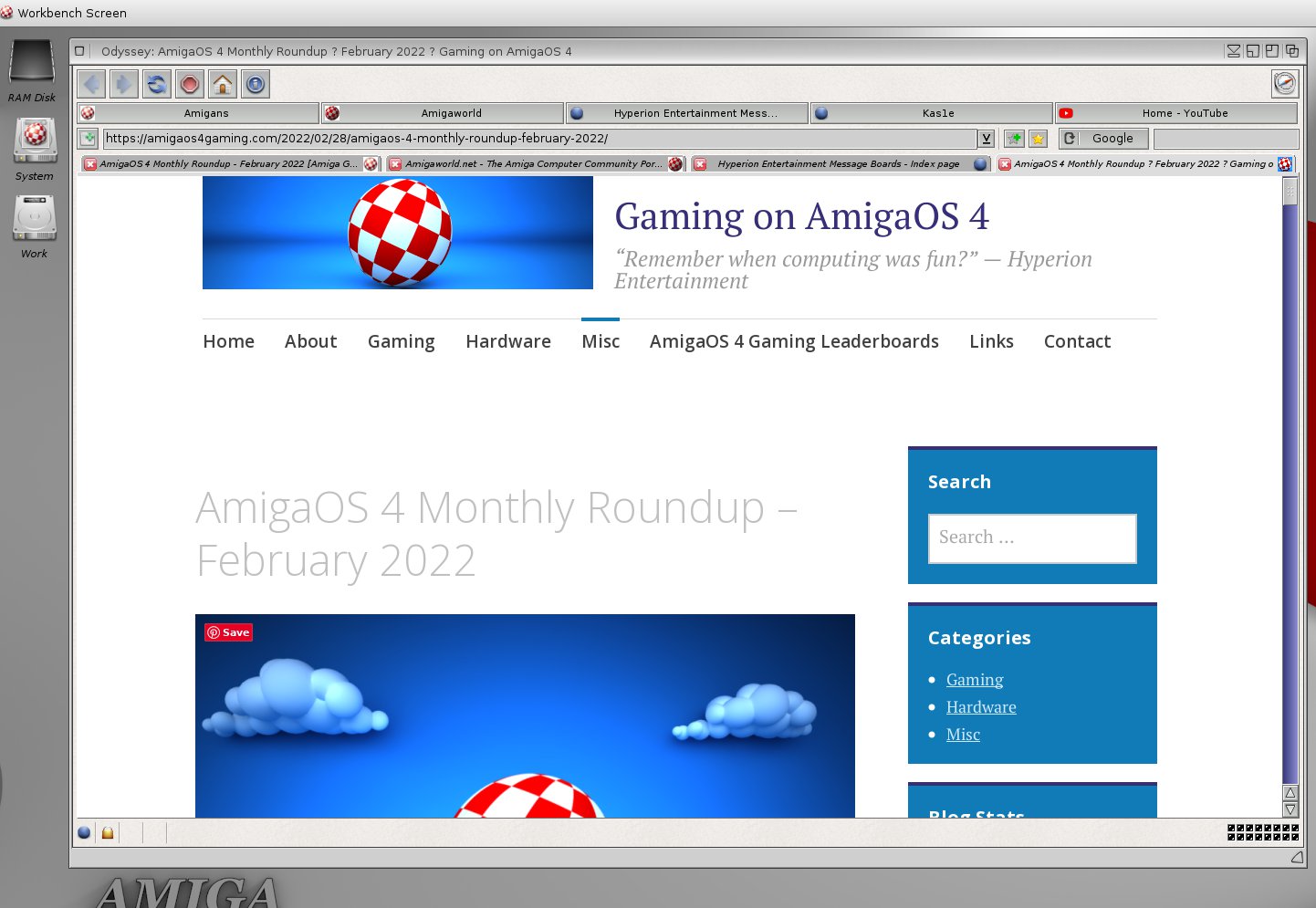Click the Remember when computing was fun tagline
Screen dimensions: 1316x908
tap(853, 270)
